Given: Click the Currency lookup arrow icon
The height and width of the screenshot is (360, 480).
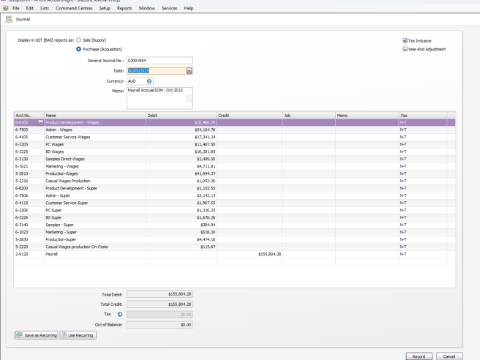Looking at the screenshot, I should (x=149, y=81).
